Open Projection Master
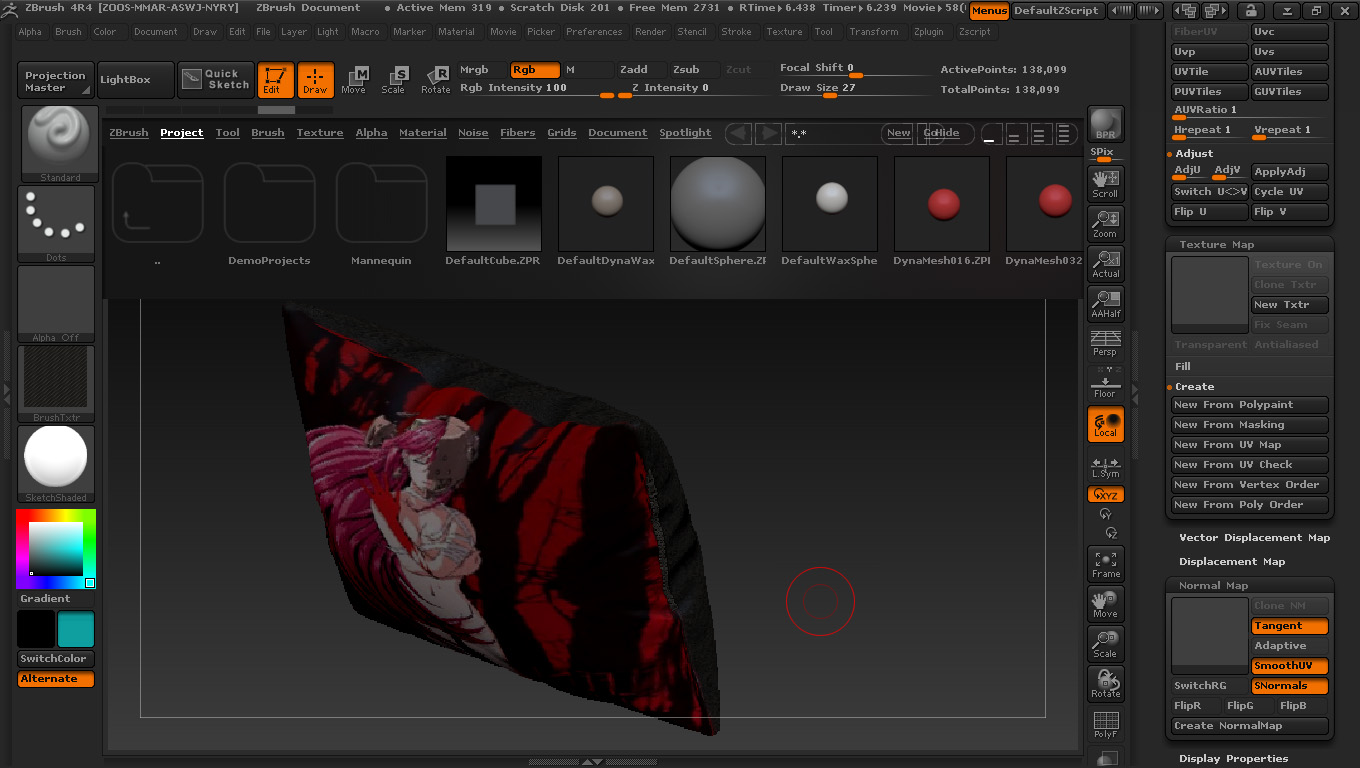The height and width of the screenshot is (768, 1360). click(56, 81)
